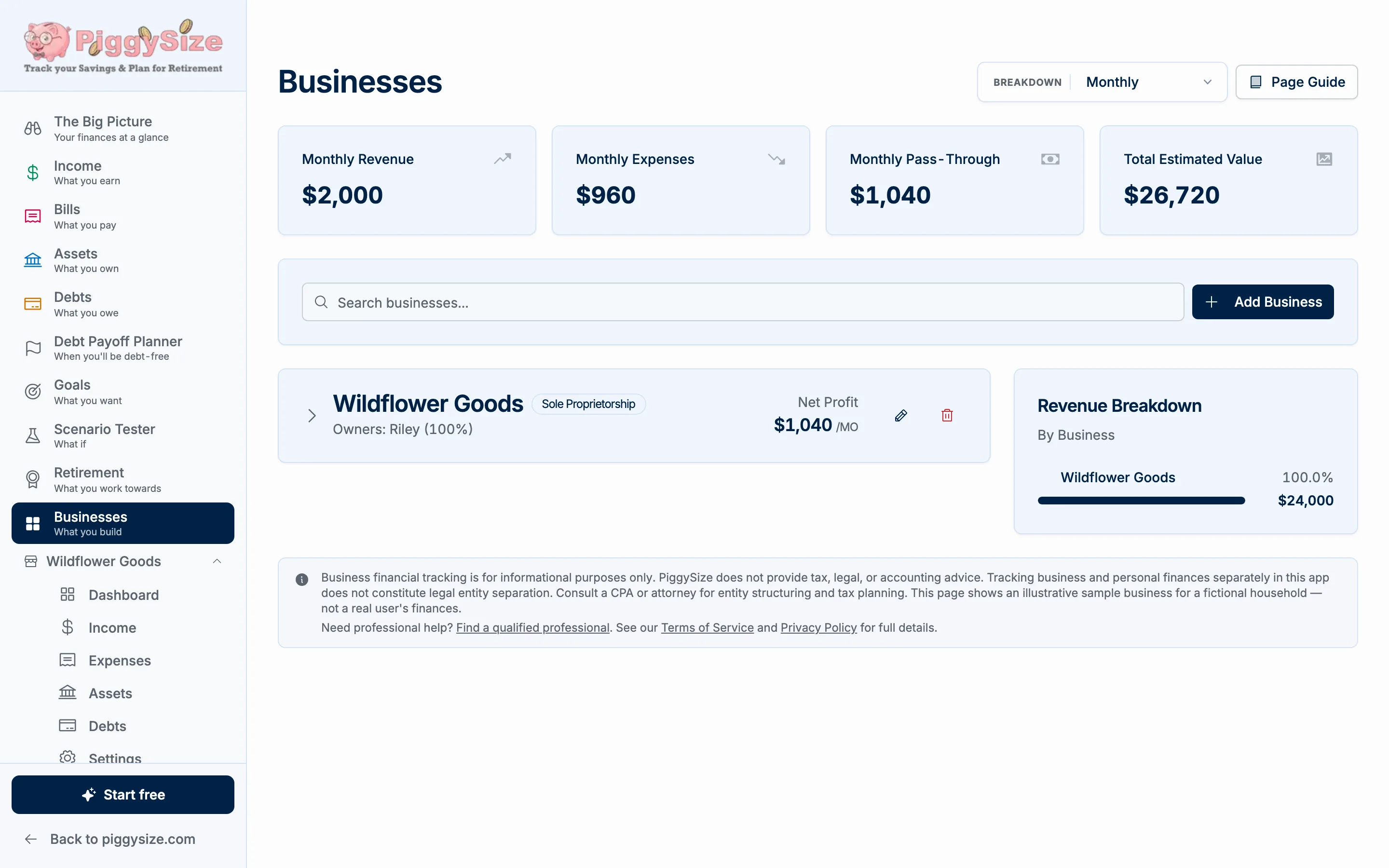Click the flask icon for Scenario Tester
This screenshot has height=868, width=1389.
pos(33,436)
